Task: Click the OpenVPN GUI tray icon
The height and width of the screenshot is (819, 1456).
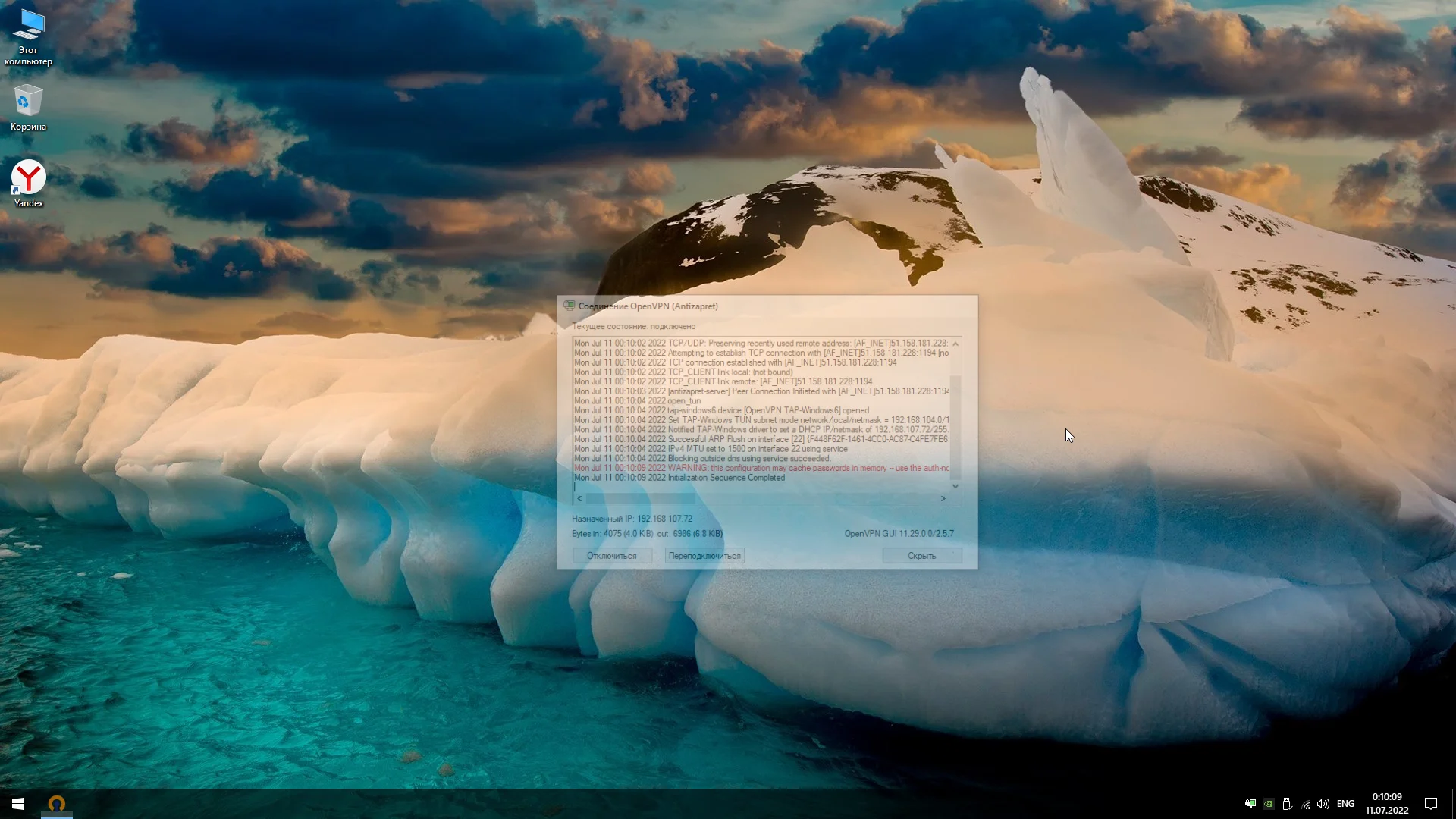Action: point(1250,804)
